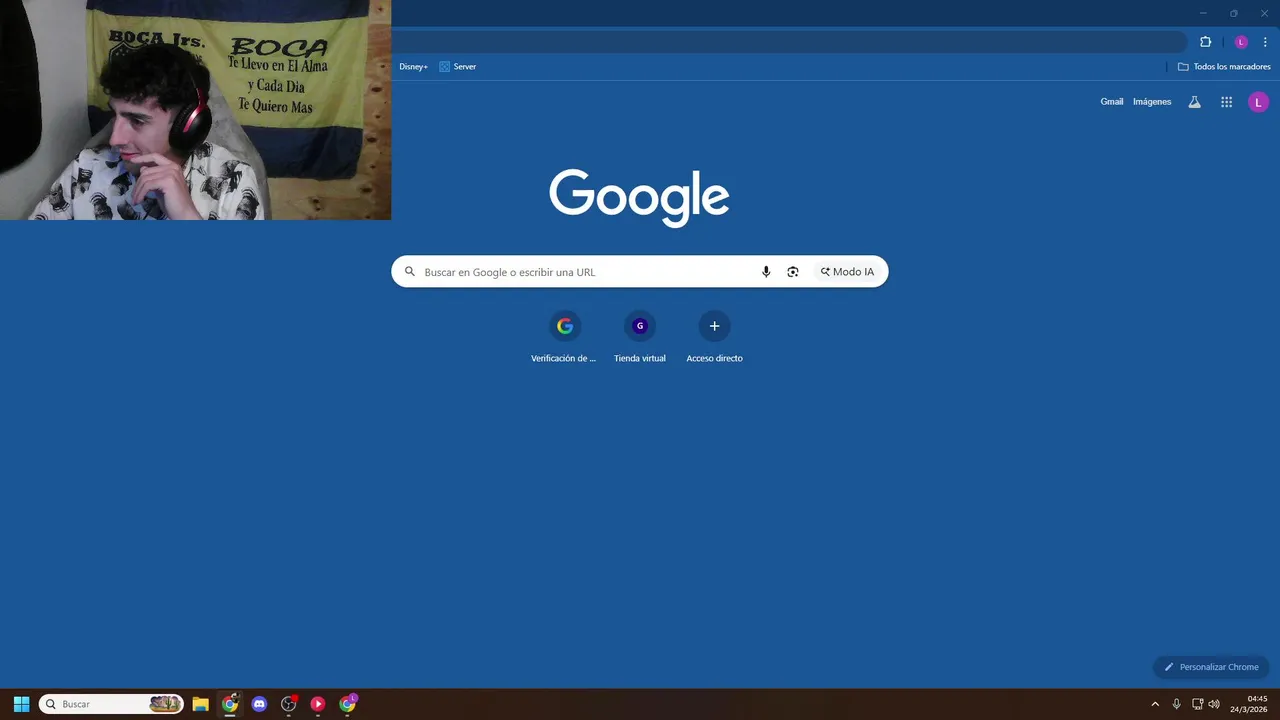This screenshot has width=1280, height=720.
Task: Focus the Buscar en Google search box
Action: pos(640,272)
